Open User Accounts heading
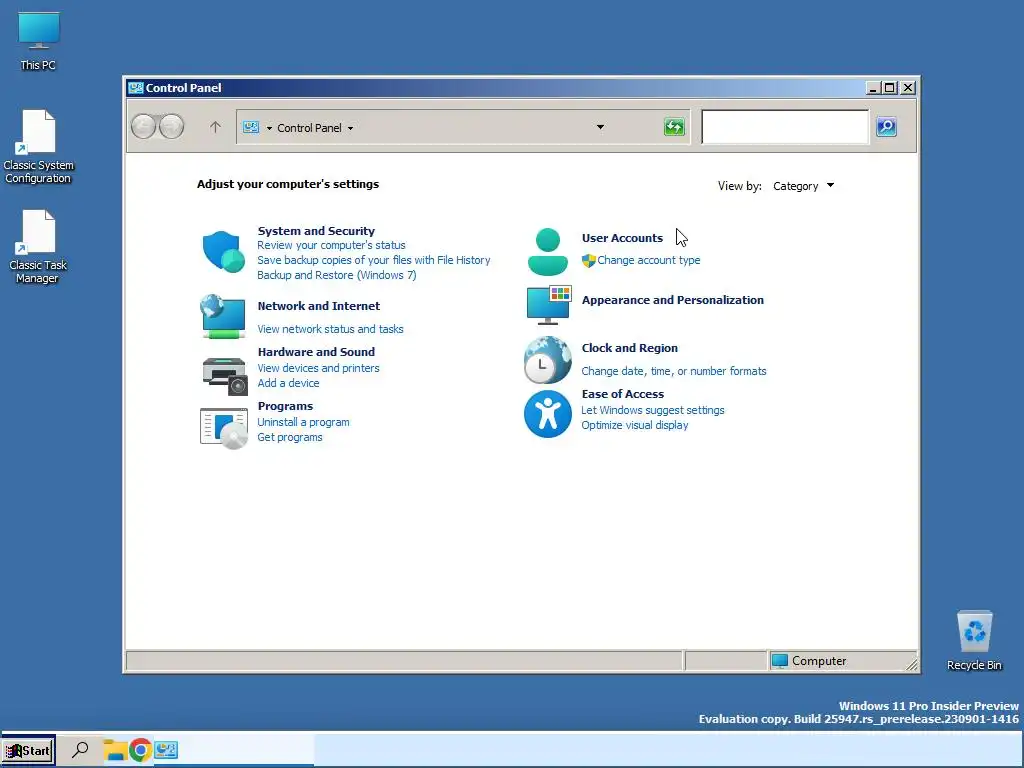 (x=622, y=238)
